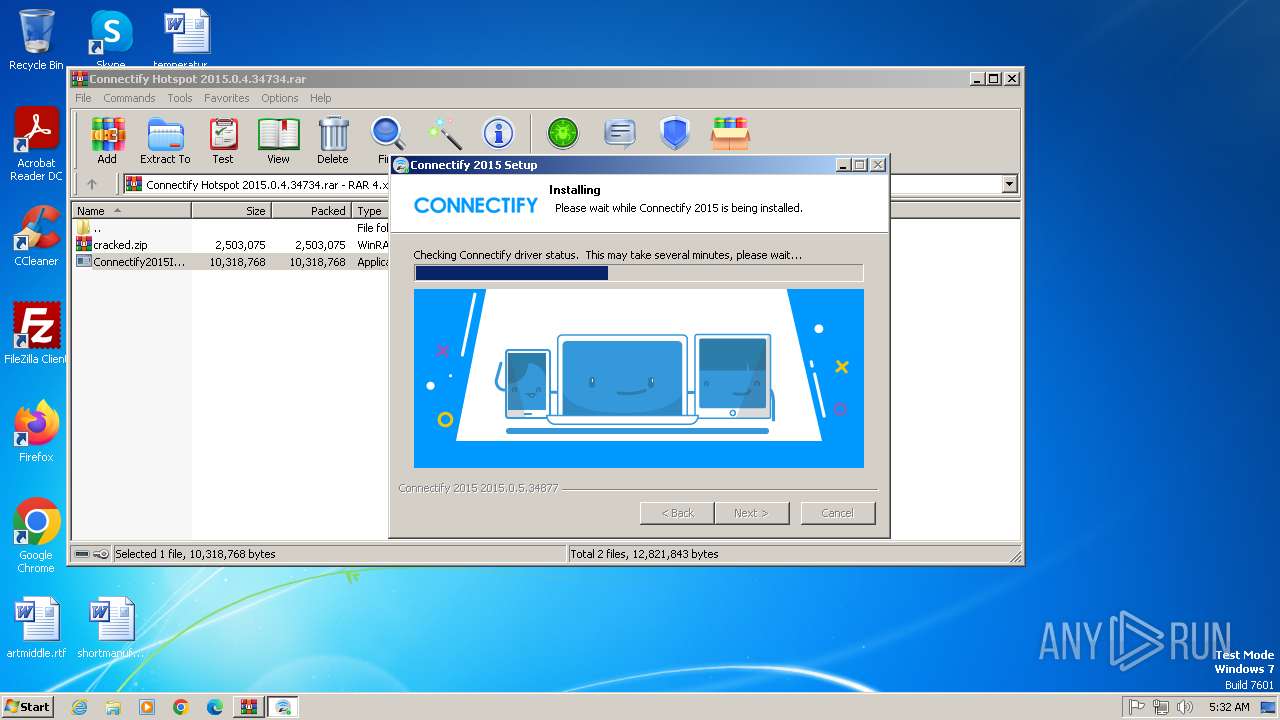
Task: Click the Comment toolbar icon
Action: tap(620, 133)
